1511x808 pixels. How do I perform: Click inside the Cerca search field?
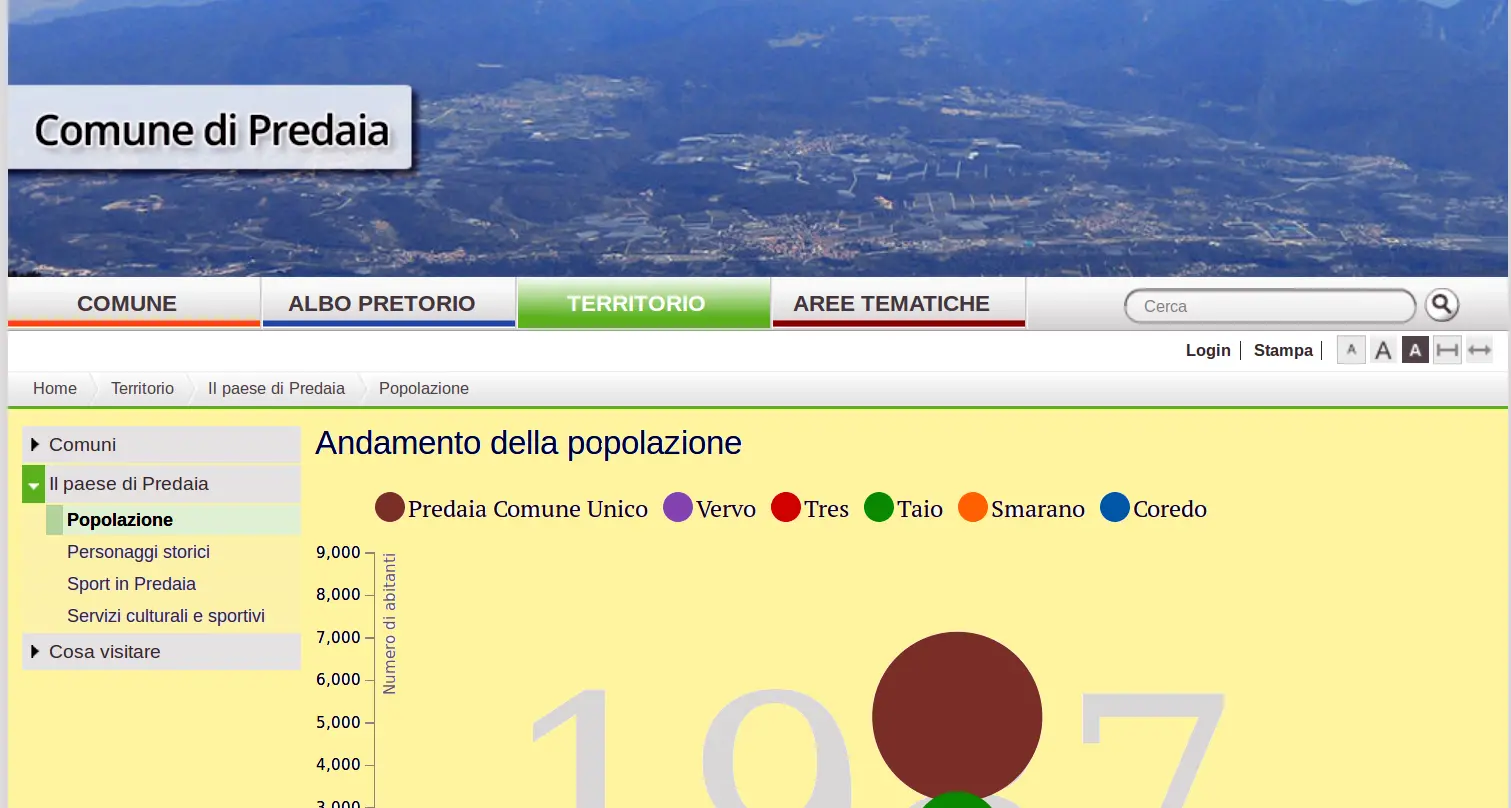point(1270,306)
